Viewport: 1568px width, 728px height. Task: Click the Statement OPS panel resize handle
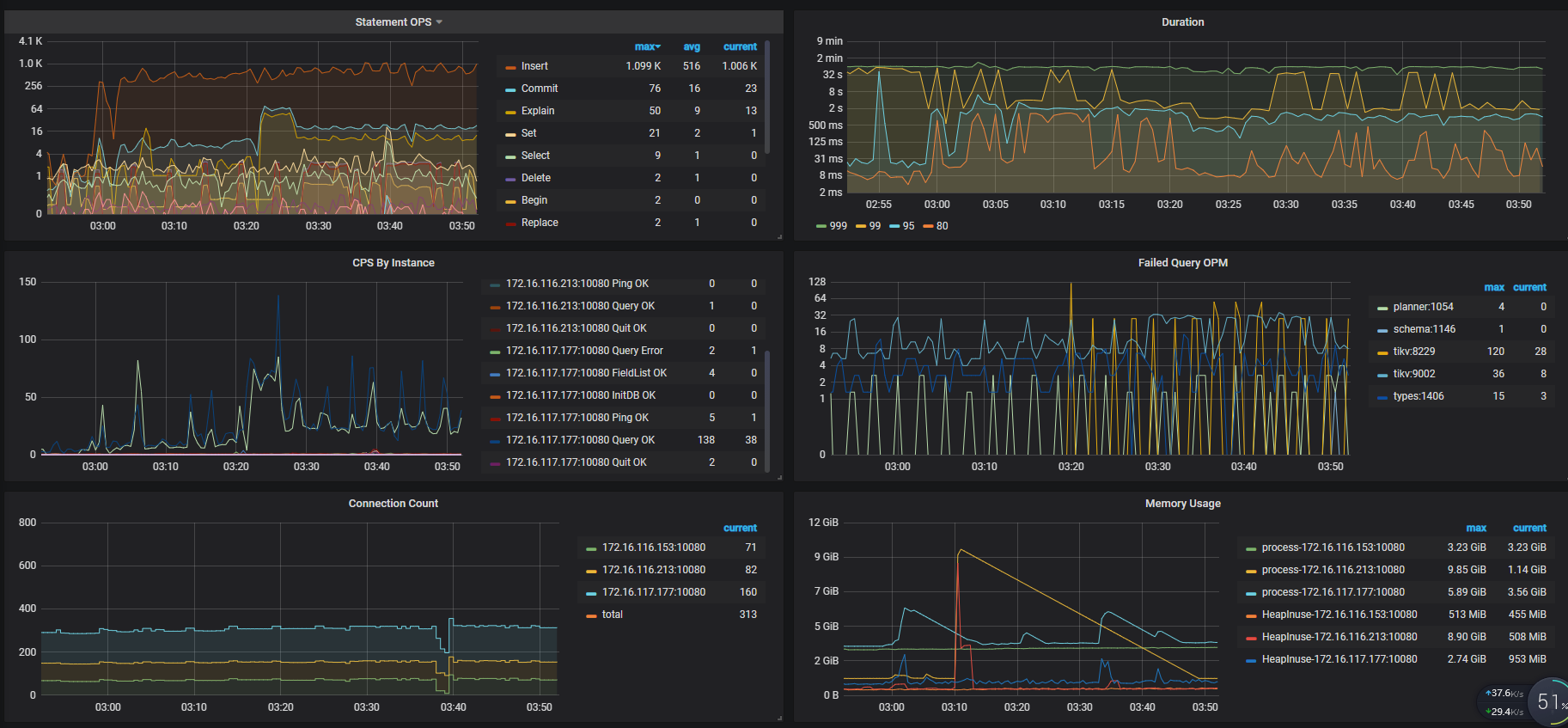(779, 236)
